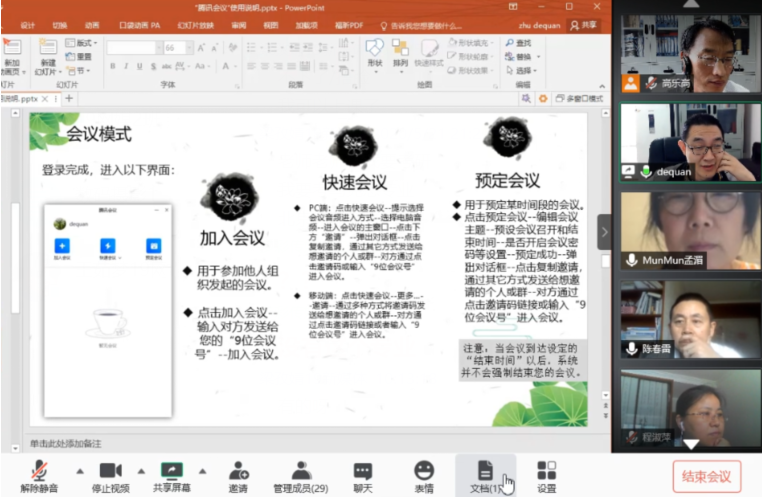Toggle text shadow S
The height and width of the screenshot is (497, 762).
153,66
